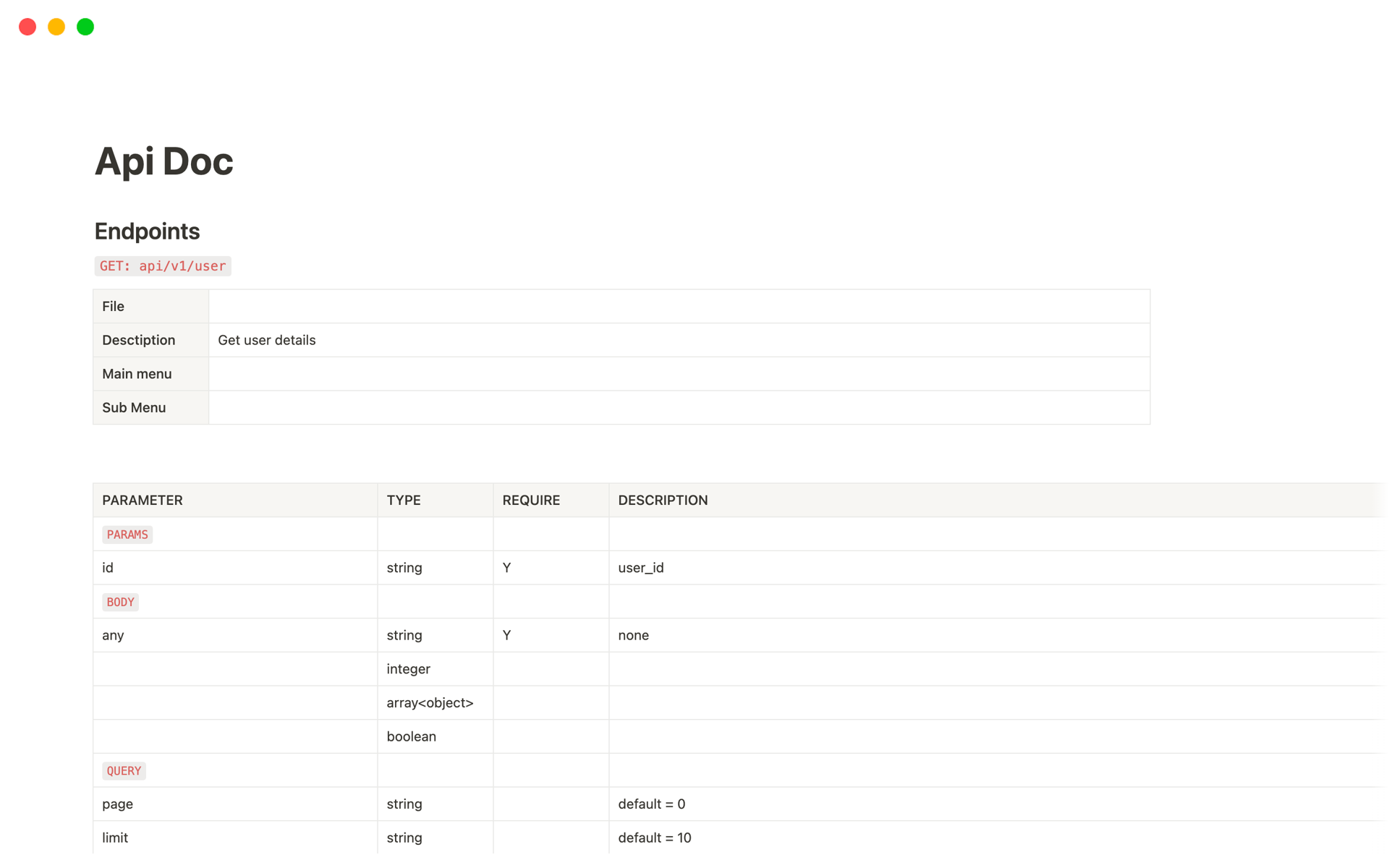Select the GET: api/v1/user code label
This screenshot has width=1389, height=868.
coord(163,266)
